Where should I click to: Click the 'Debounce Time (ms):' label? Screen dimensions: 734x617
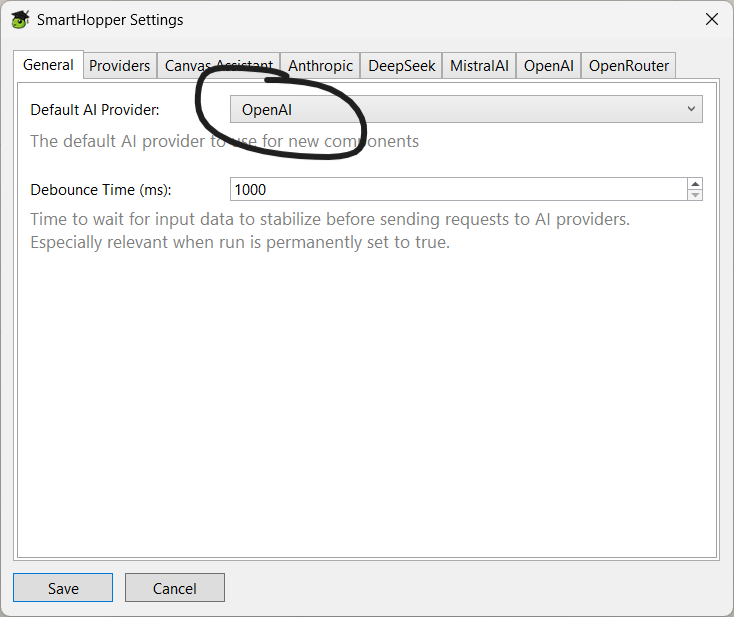pos(101,190)
